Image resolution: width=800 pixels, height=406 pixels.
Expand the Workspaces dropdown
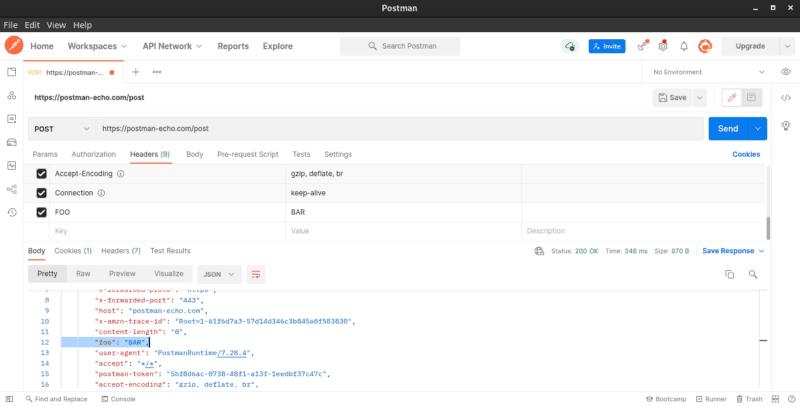click(97, 46)
